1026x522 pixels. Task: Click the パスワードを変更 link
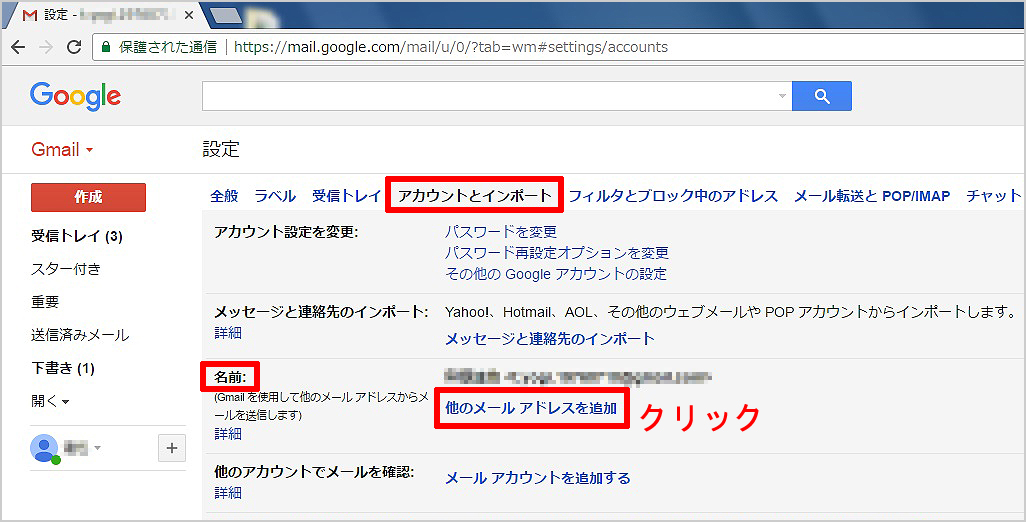coord(500,232)
